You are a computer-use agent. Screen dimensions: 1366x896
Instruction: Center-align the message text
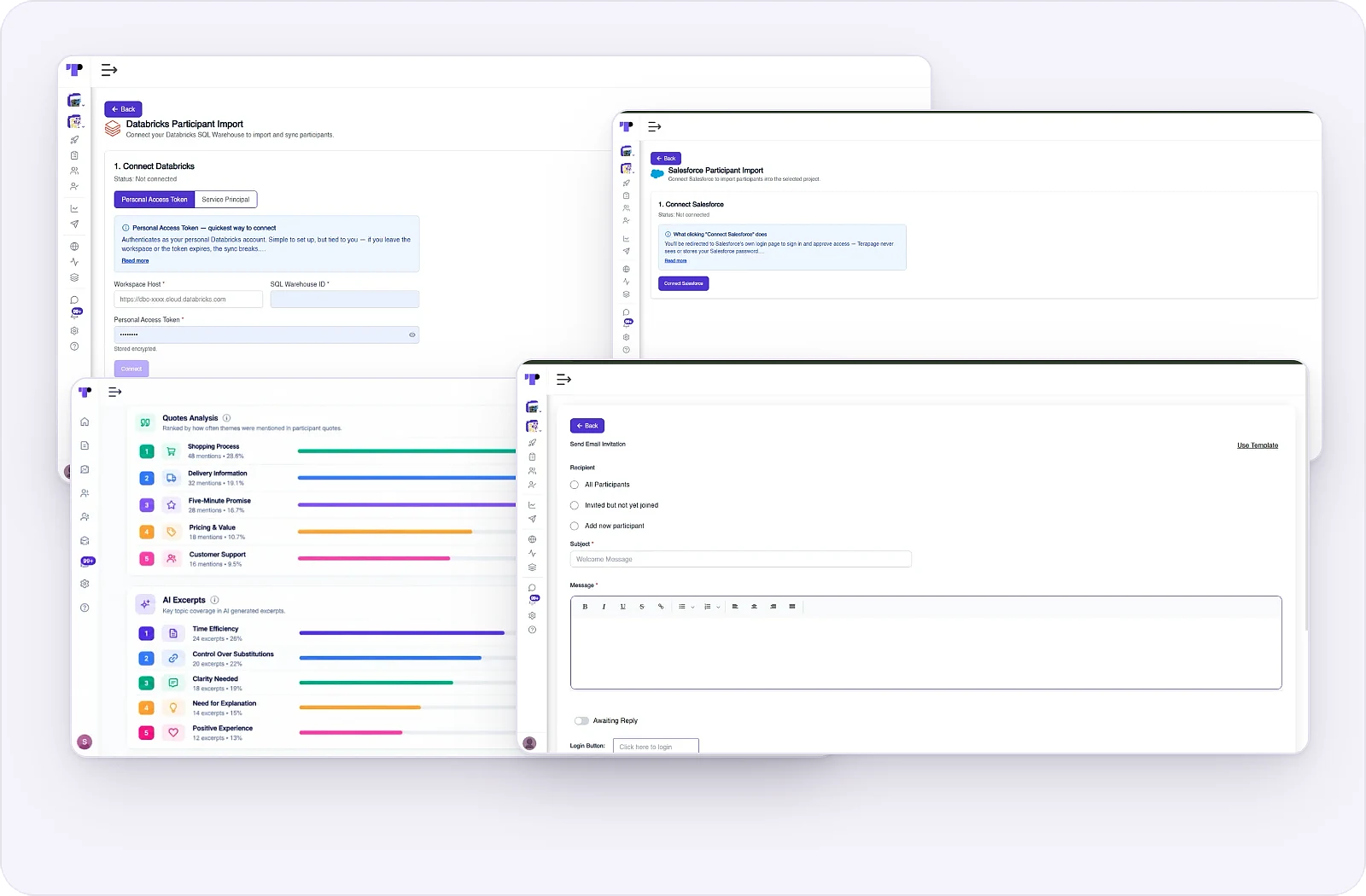click(x=754, y=607)
